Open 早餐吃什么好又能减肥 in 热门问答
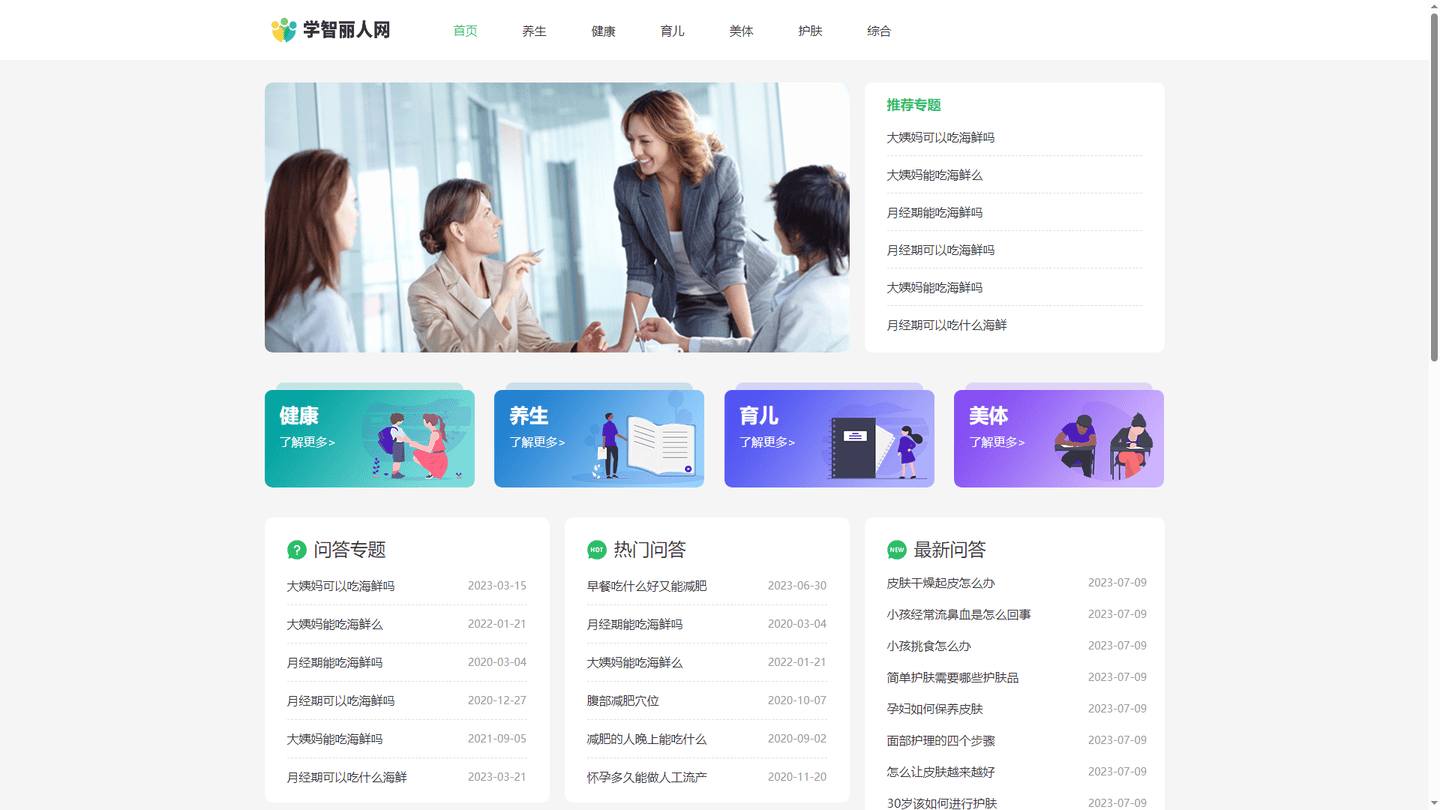This screenshot has width=1440, height=810. point(646,586)
